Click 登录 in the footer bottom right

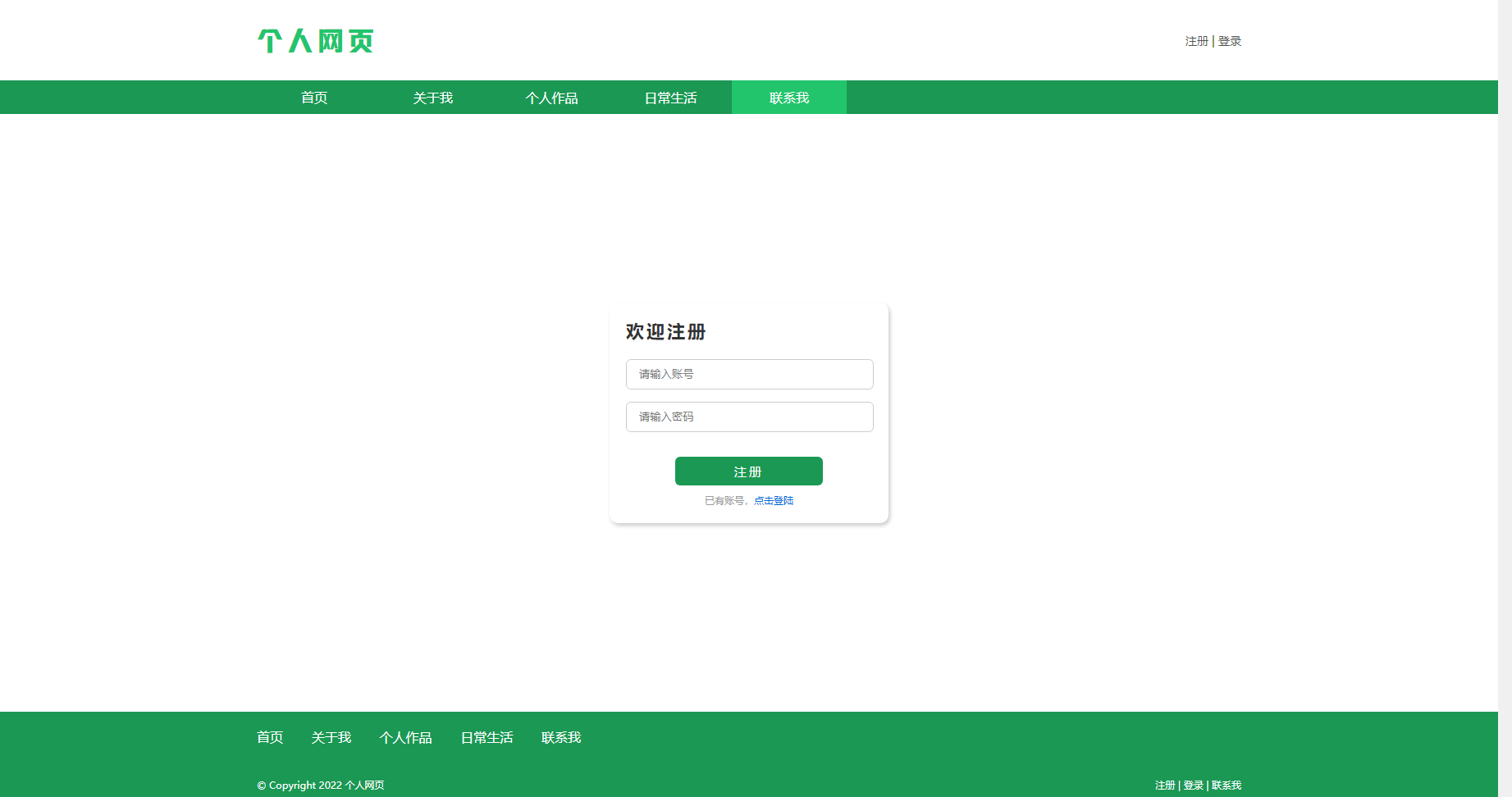(1194, 786)
